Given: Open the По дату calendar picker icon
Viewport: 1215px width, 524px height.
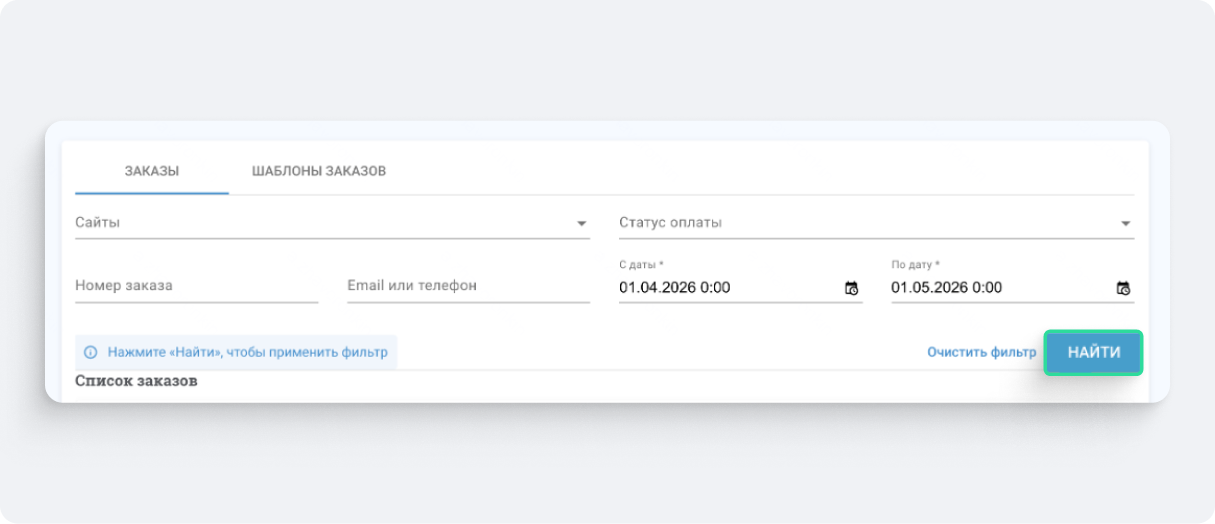Looking at the screenshot, I should coord(1123,288).
